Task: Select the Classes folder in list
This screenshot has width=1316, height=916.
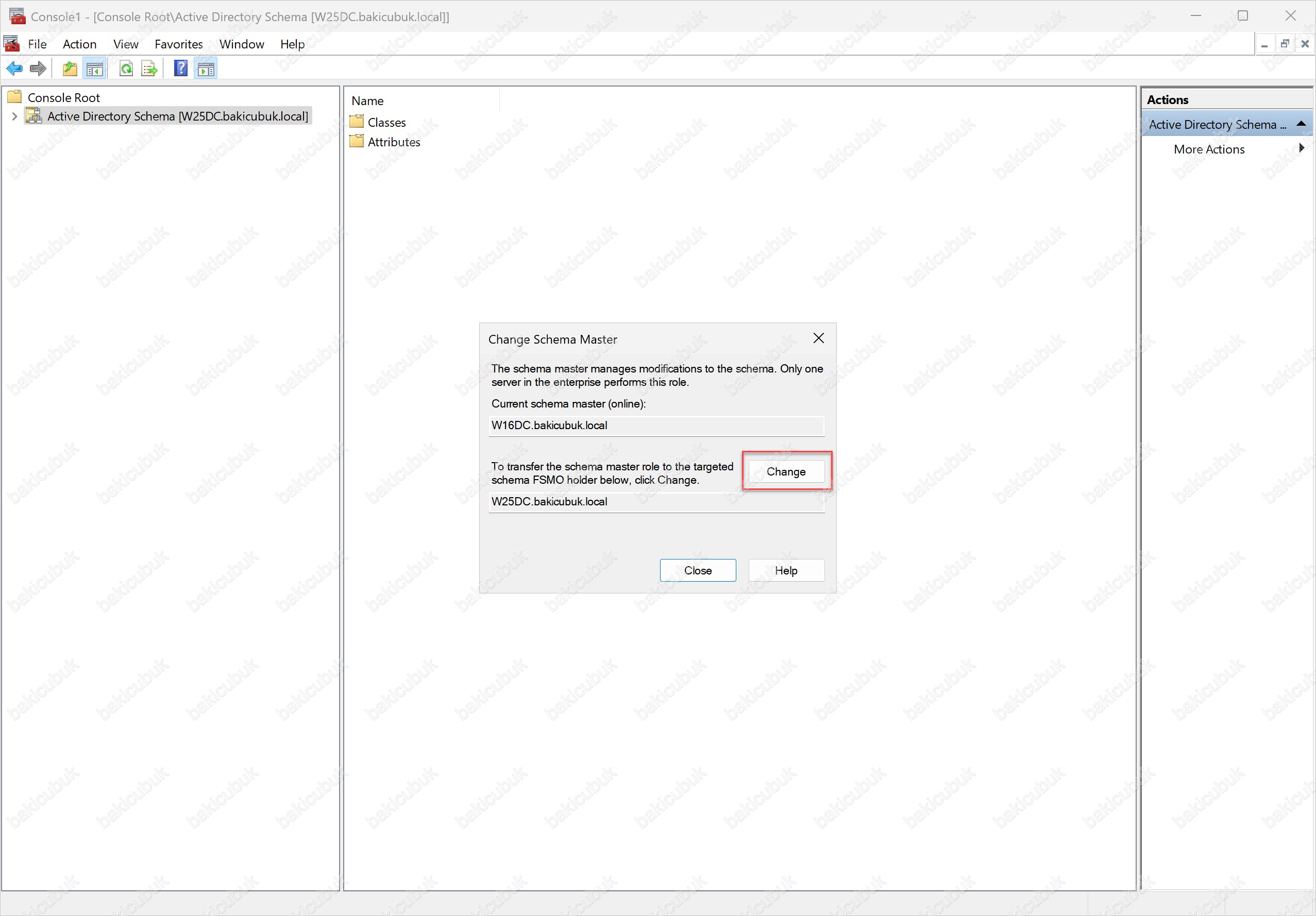Action: click(386, 122)
